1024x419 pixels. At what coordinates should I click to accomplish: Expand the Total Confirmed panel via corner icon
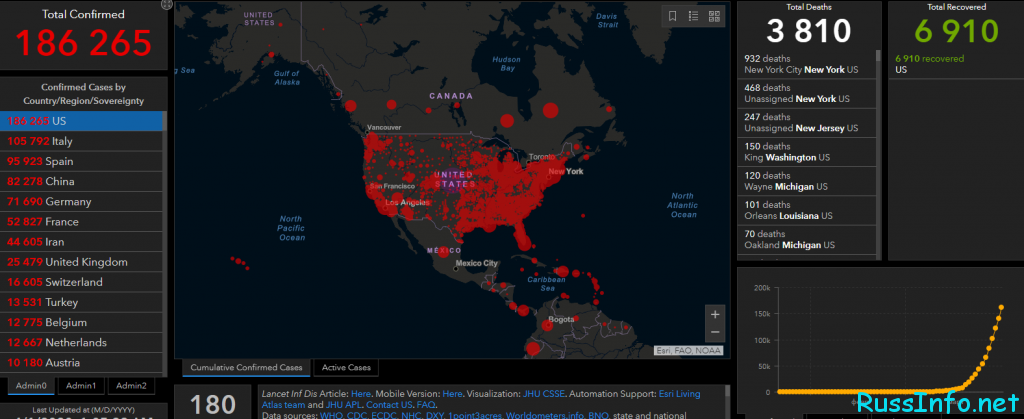167,5
